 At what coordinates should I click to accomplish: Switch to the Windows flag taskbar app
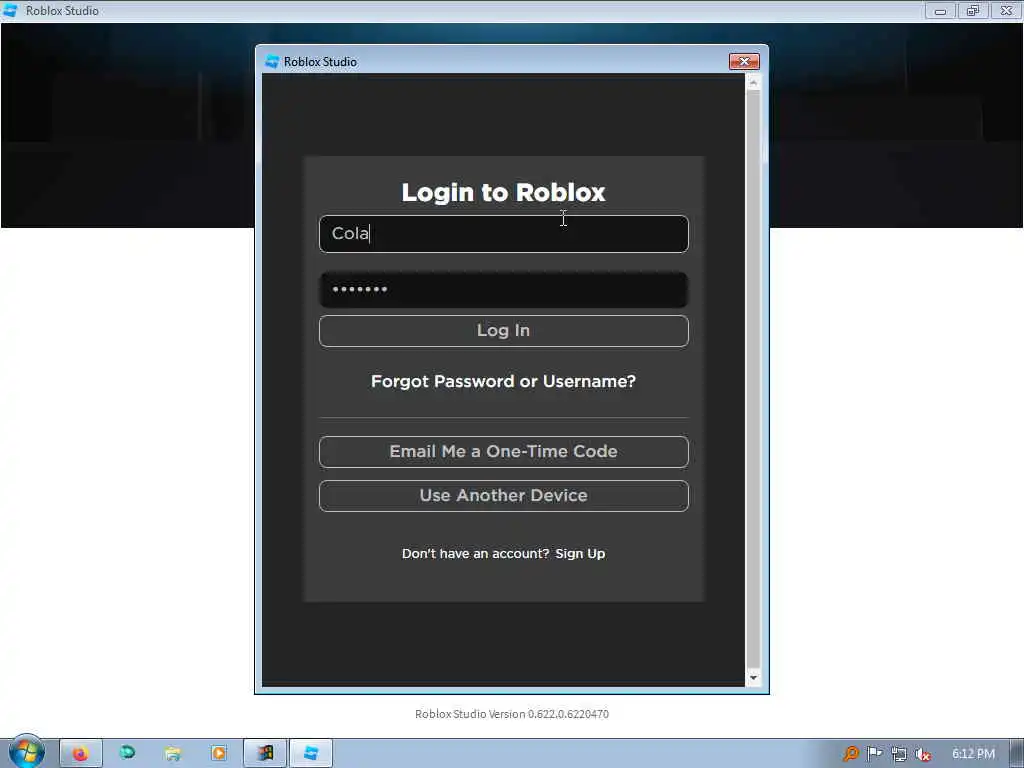[265, 754]
